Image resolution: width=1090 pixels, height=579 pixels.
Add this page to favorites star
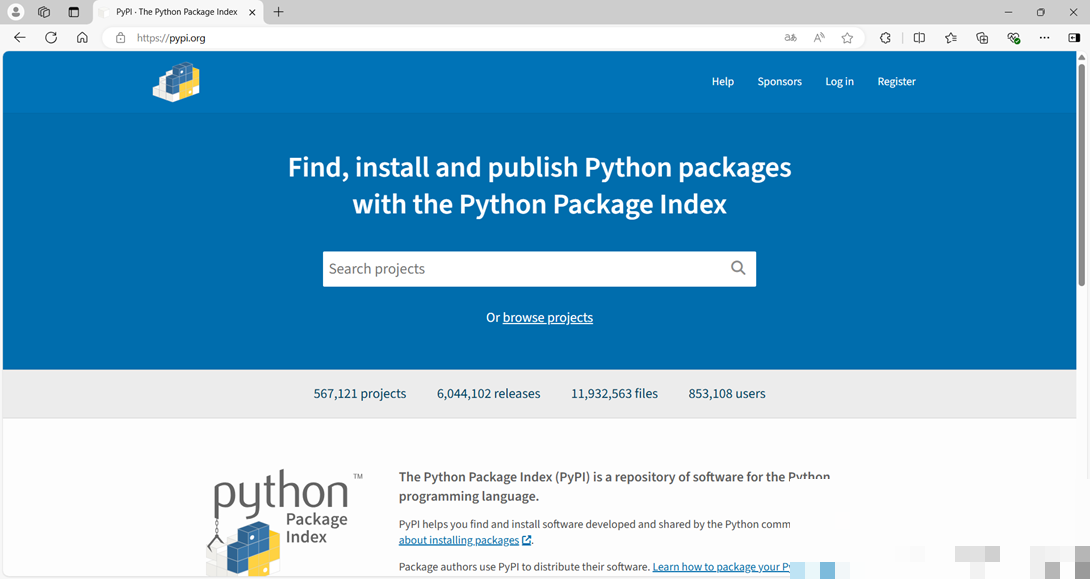[x=847, y=38]
